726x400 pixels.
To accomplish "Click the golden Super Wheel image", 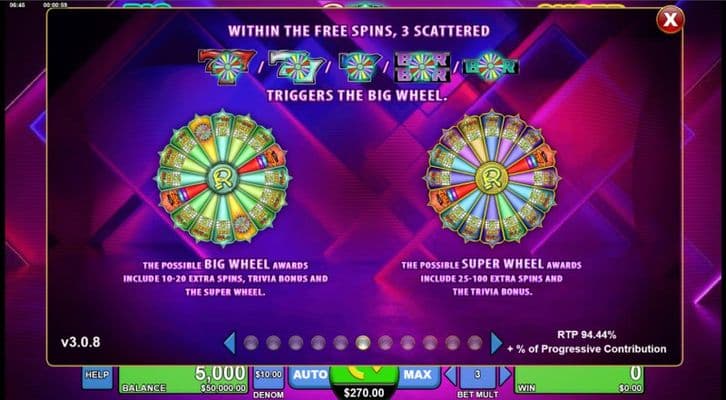I will click(x=492, y=178).
